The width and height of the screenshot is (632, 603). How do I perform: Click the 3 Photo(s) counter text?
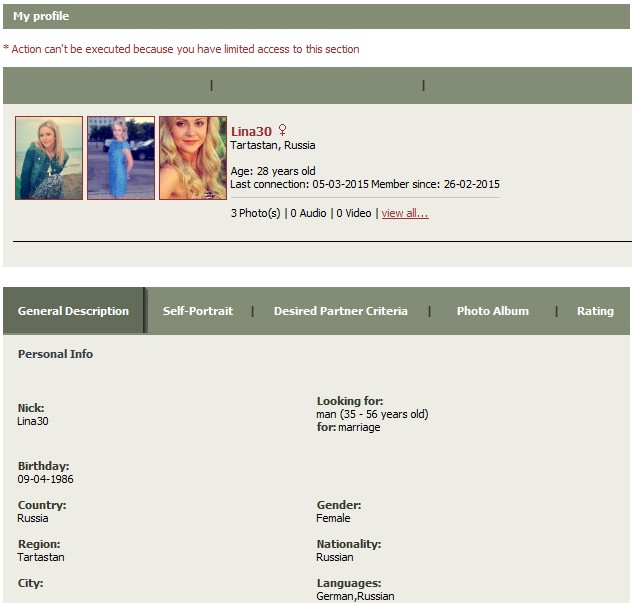pyautogui.click(x=256, y=213)
